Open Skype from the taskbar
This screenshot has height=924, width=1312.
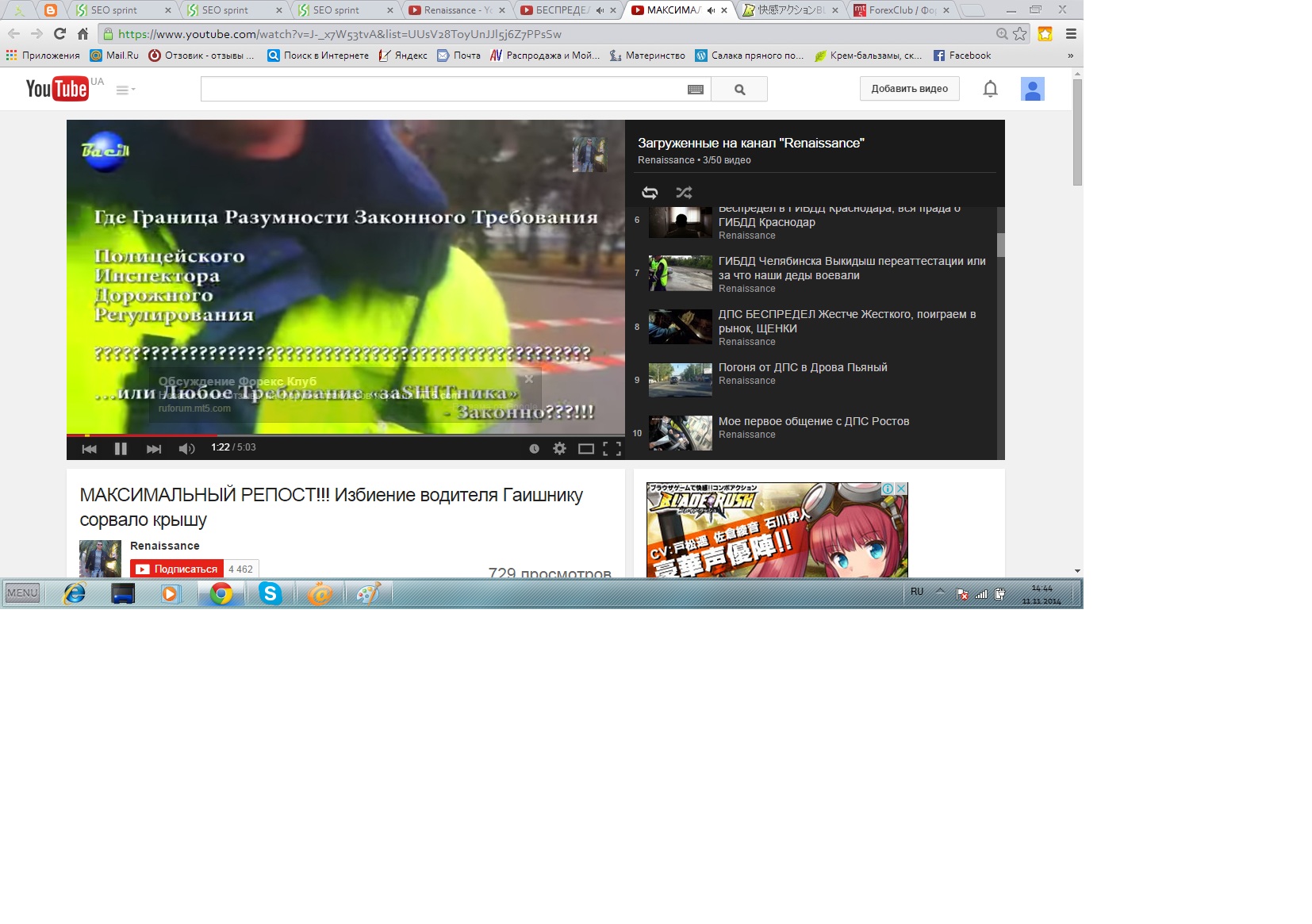tap(270, 593)
